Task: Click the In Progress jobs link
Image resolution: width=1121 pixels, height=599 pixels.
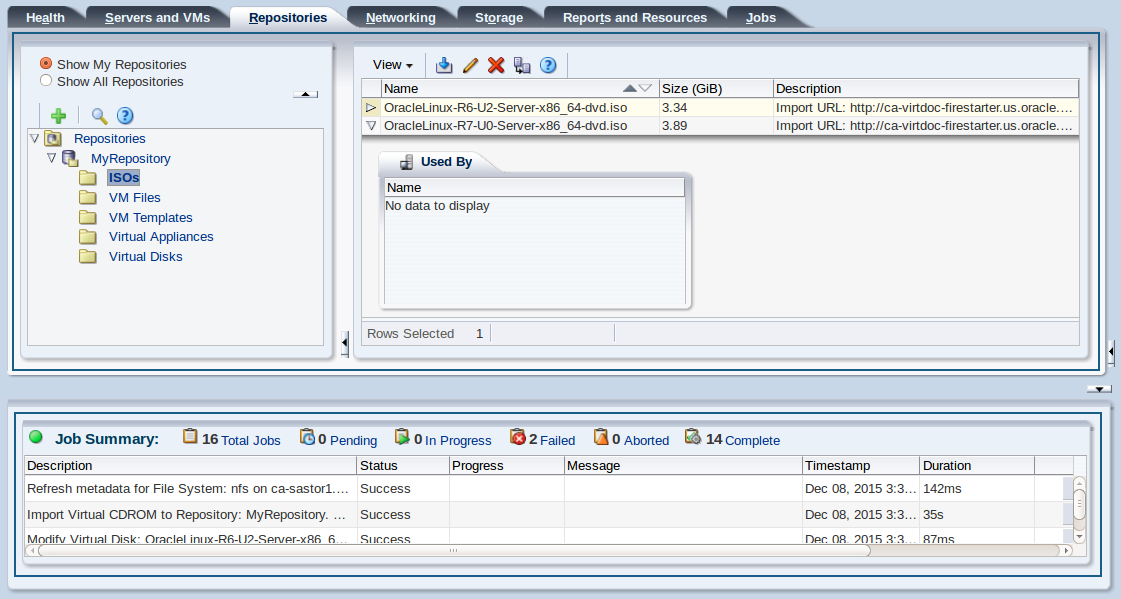Action: point(458,440)
